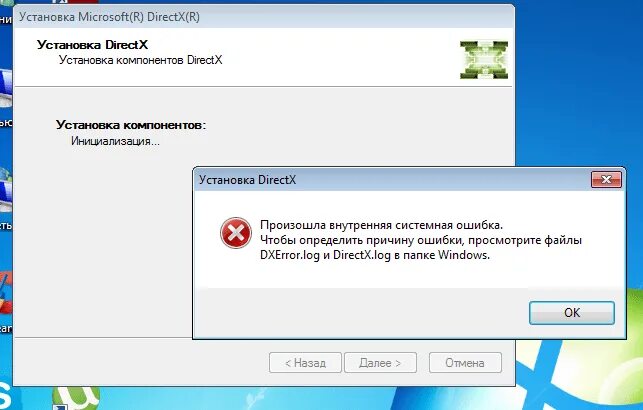Open the Skype desktop icon

click(x=6, y=396)
